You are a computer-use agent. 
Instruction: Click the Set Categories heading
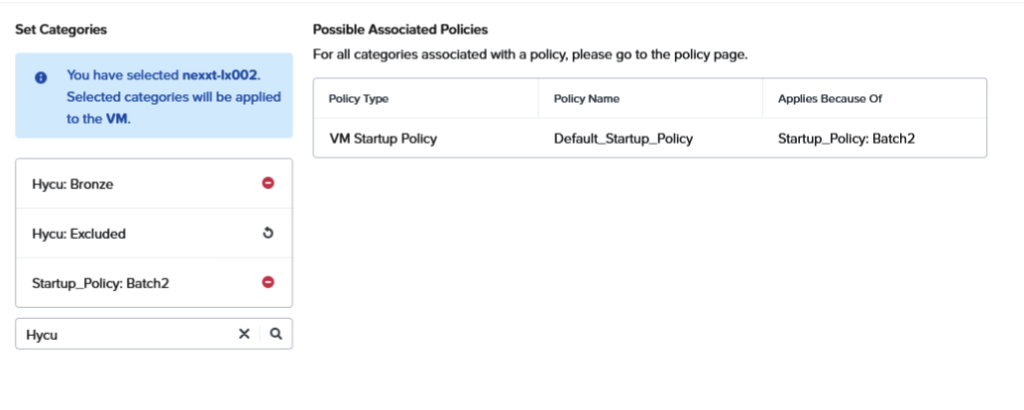(61, 30)
